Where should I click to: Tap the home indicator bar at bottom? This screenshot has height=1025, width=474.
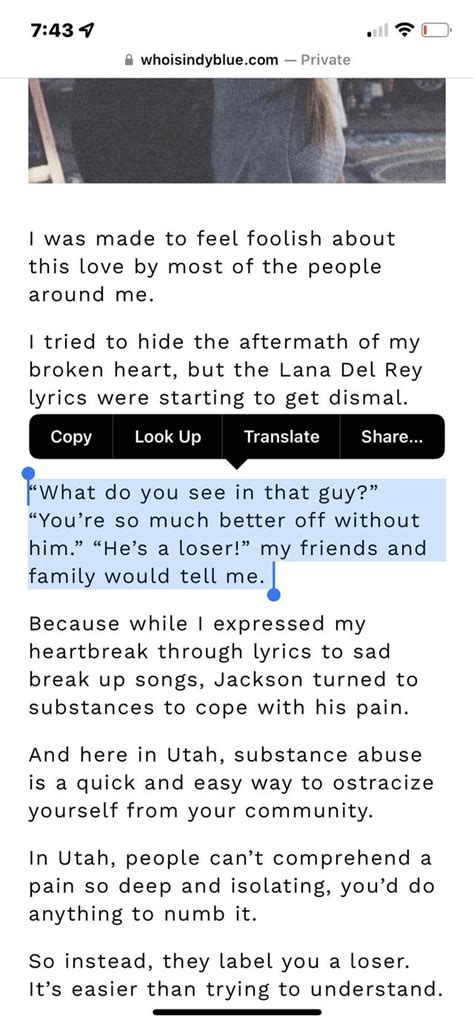point(237,1012)
